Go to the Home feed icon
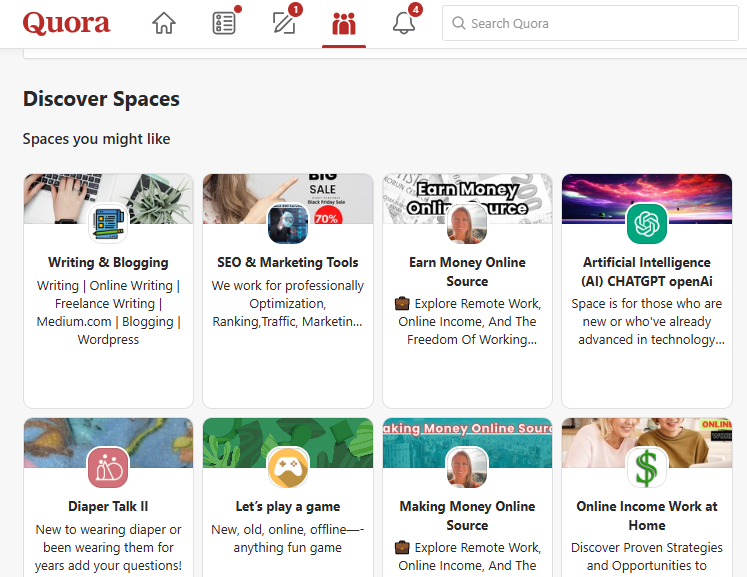Viewport: 747px width, 577px height. (164, 23)
